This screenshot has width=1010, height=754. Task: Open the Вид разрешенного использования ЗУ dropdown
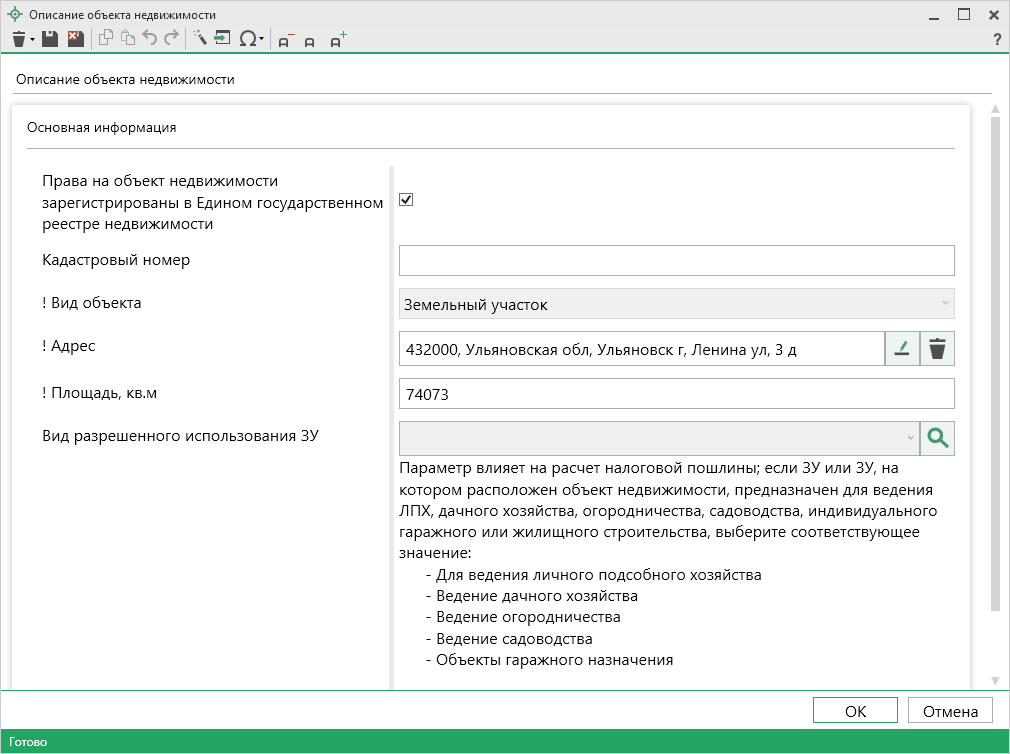tap(659, 438)
